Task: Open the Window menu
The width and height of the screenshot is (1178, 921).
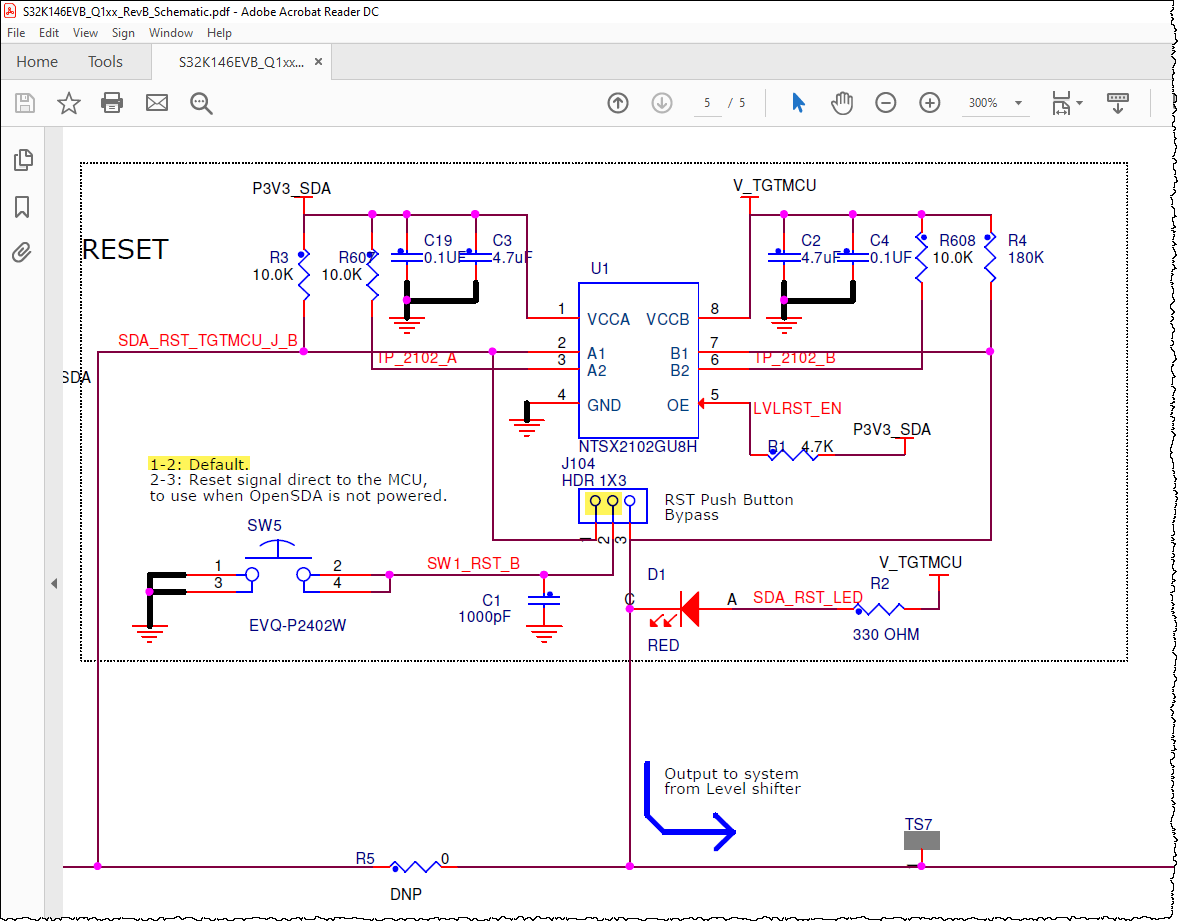Action: coord(170,32)
